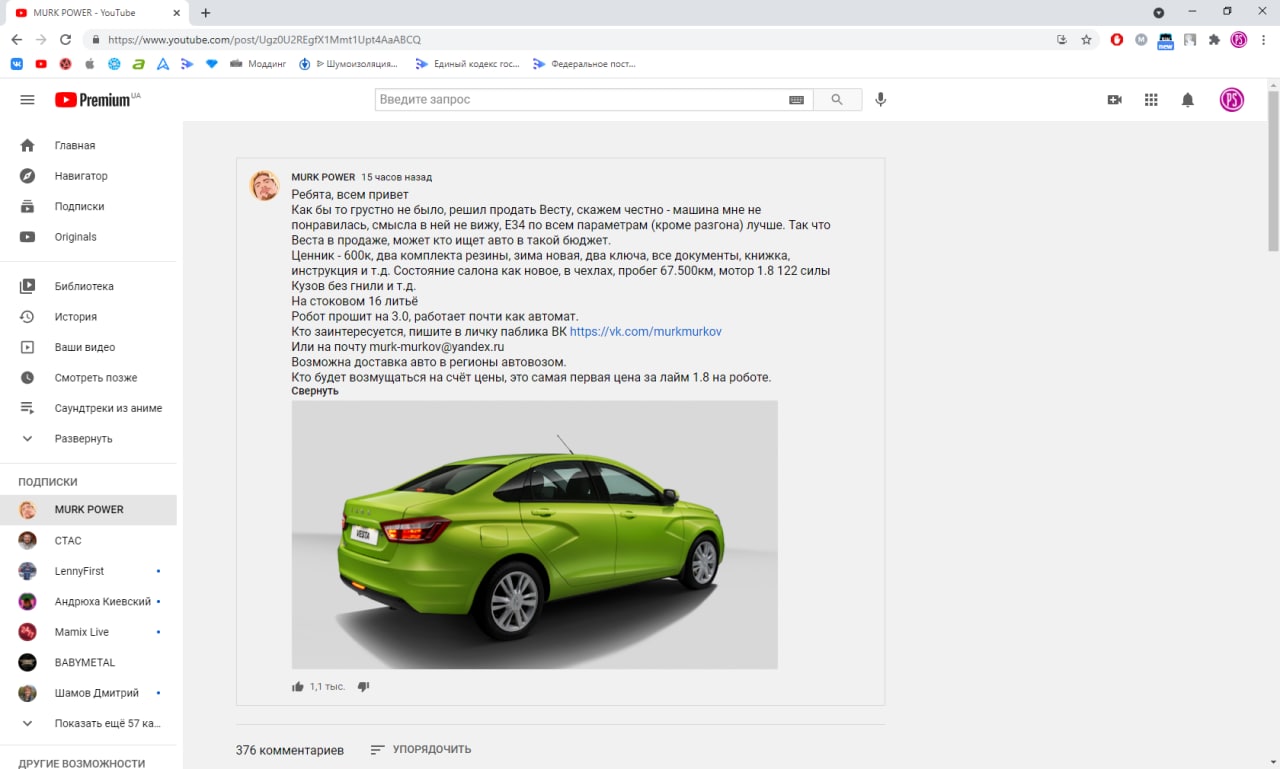The height and width of the screenshot is (769, 1280).
Task: Open the green Lada Vesta image
Action: point(534,535)
